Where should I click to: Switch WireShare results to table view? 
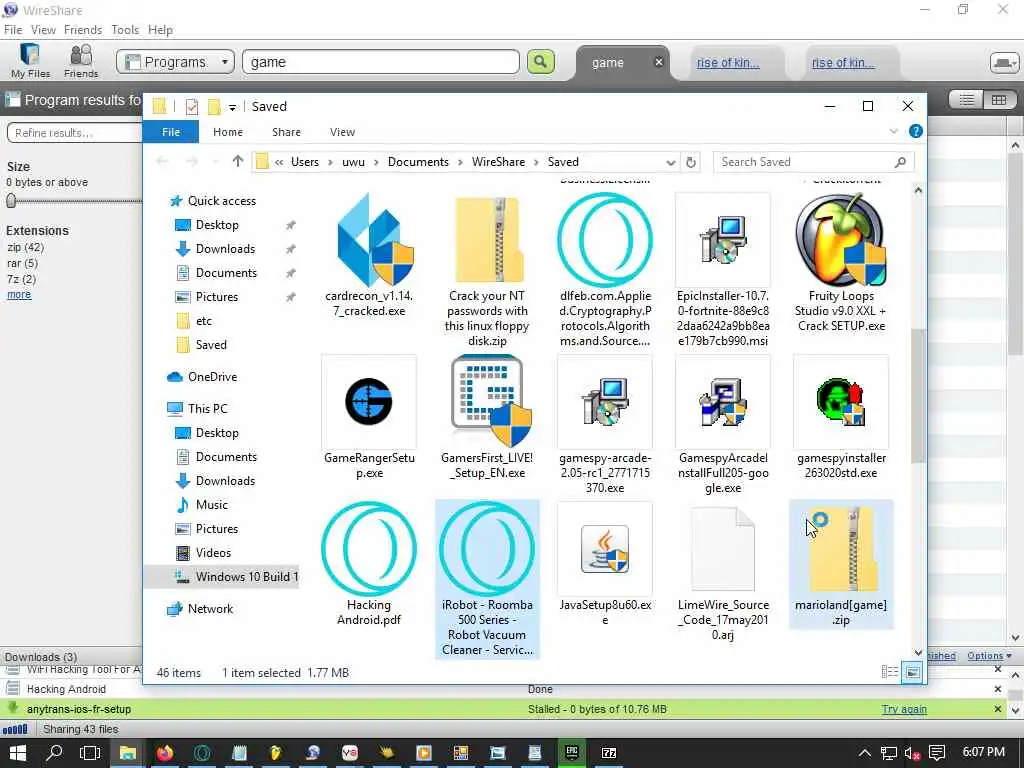pos(999,100)
